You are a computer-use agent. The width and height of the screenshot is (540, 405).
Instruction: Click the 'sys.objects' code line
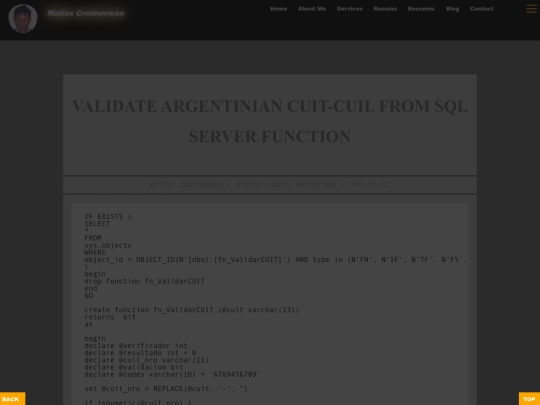point(108,246)
